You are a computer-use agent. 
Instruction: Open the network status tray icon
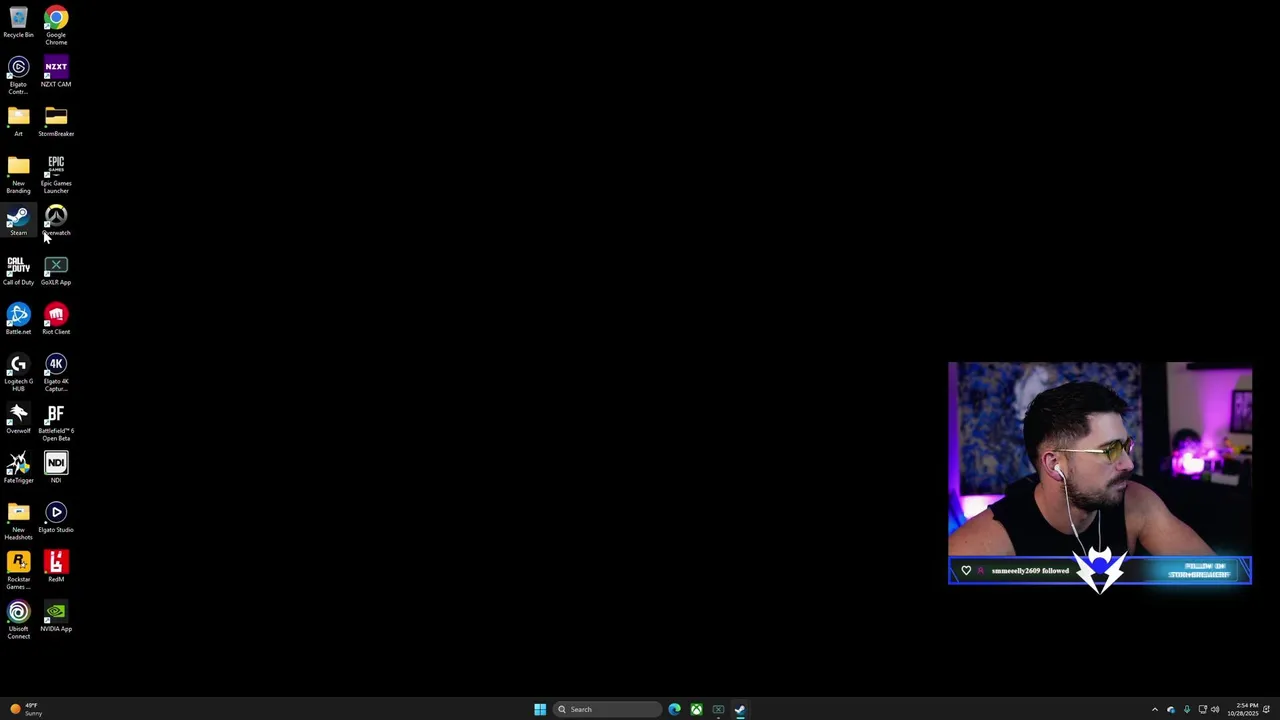[x=1202, y=709]
